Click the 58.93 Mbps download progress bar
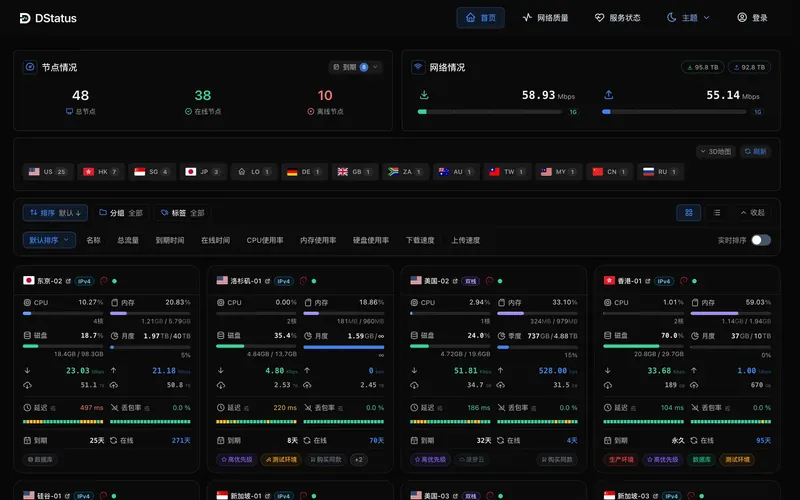This screenshot has width=800, height=500. click(490, 112)
